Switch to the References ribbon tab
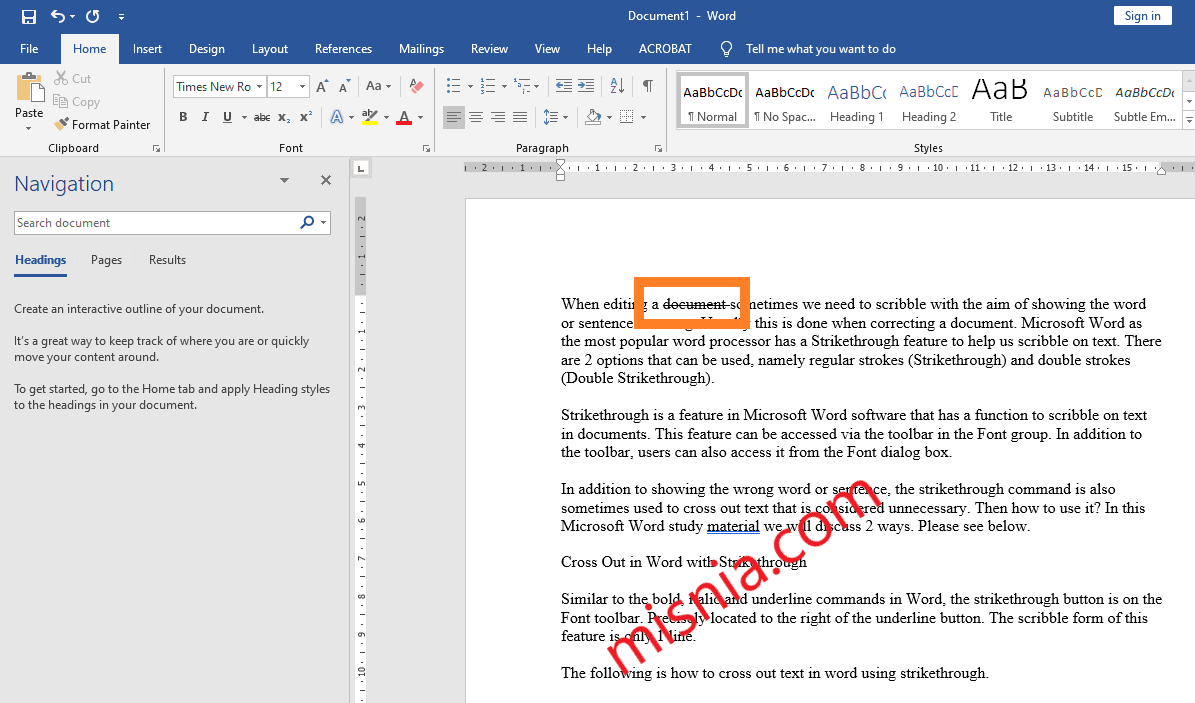The width and height of the screenshot is (1195, 703). click(343, 48)
